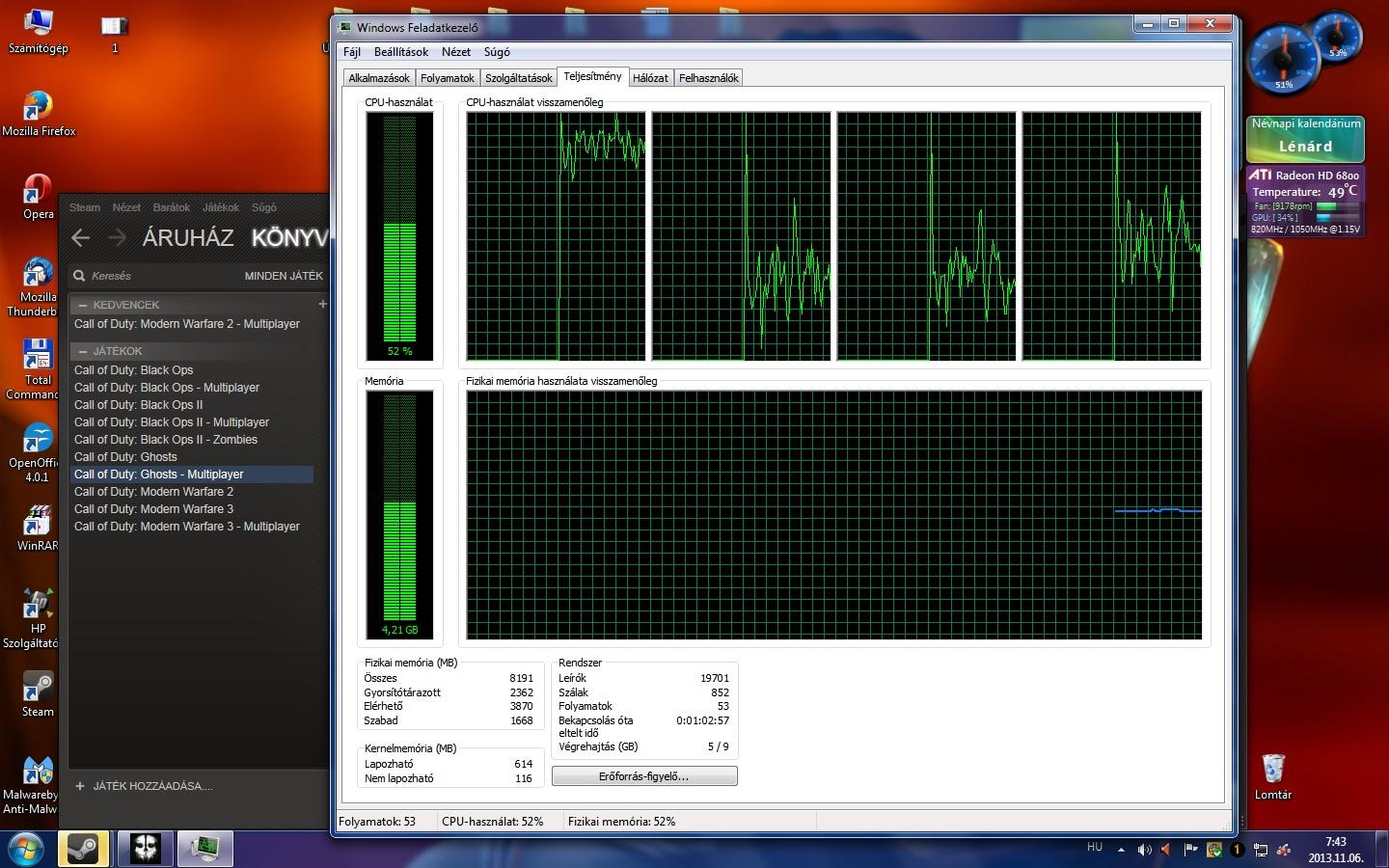Switch to the Felhasználók tab
Viewport: 1389px width, 868px height.
pos(709,78)
